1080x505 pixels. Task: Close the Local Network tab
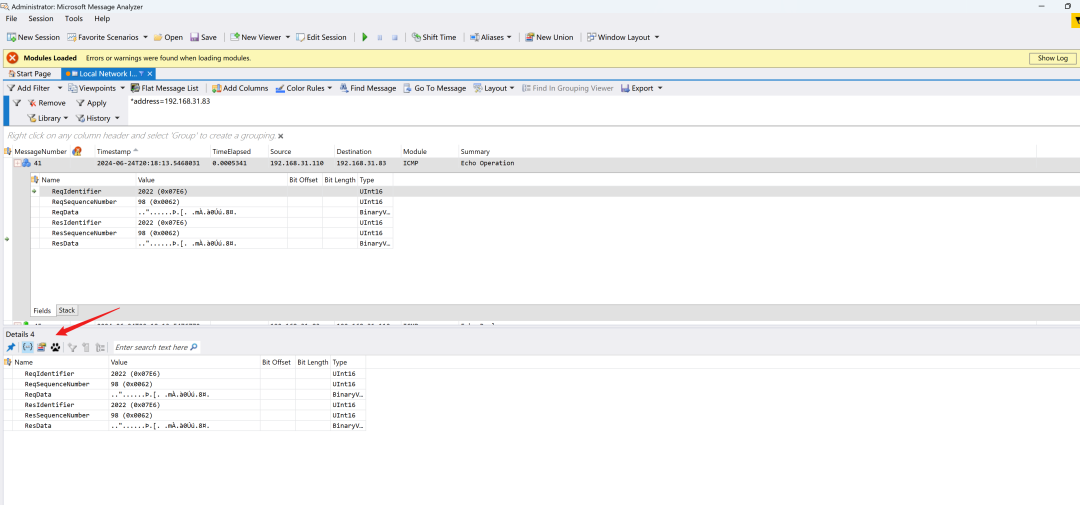150,73
